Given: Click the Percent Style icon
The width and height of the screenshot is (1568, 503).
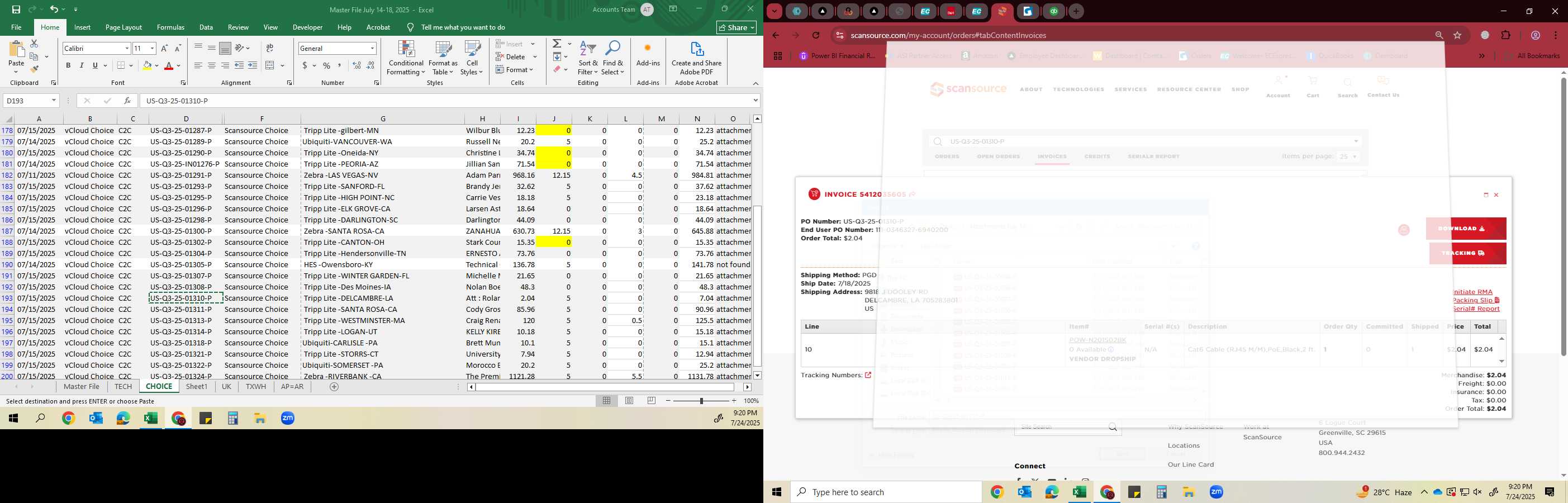Looking at the screenshot, I should (x=327, y=65).
